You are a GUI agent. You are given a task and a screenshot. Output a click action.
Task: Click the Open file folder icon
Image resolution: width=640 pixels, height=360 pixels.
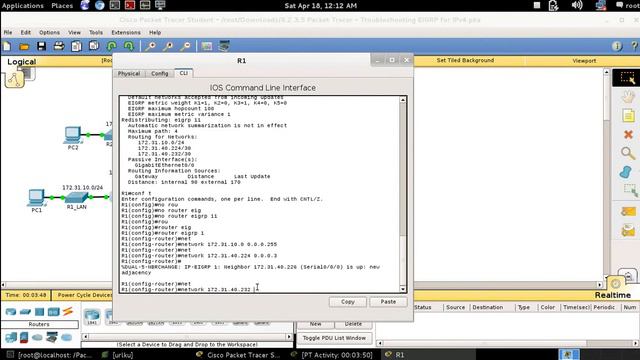[24, 46]
